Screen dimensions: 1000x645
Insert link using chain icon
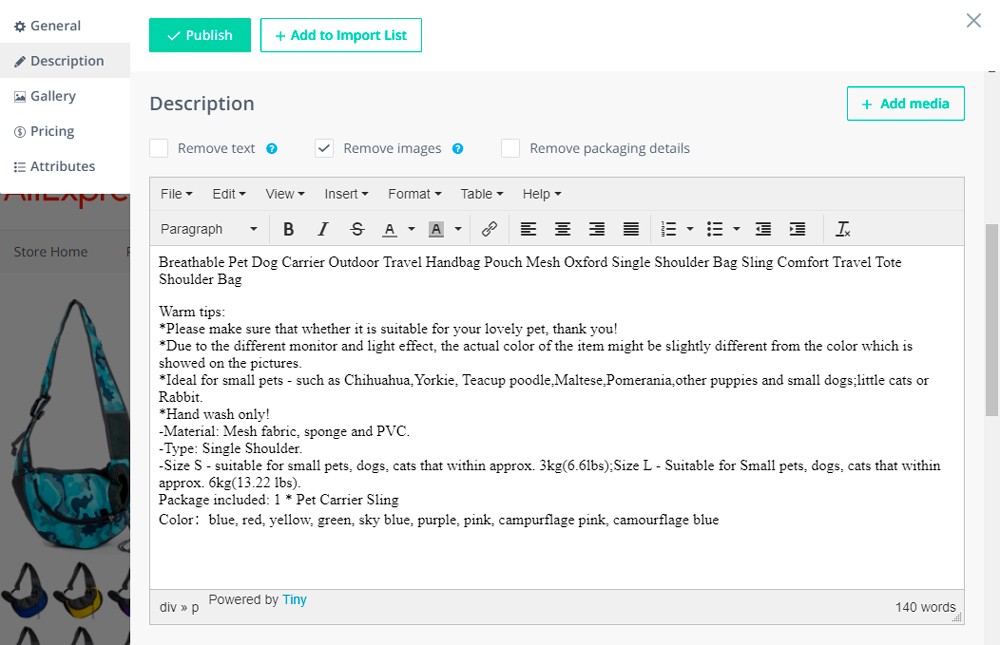(489, 229)
